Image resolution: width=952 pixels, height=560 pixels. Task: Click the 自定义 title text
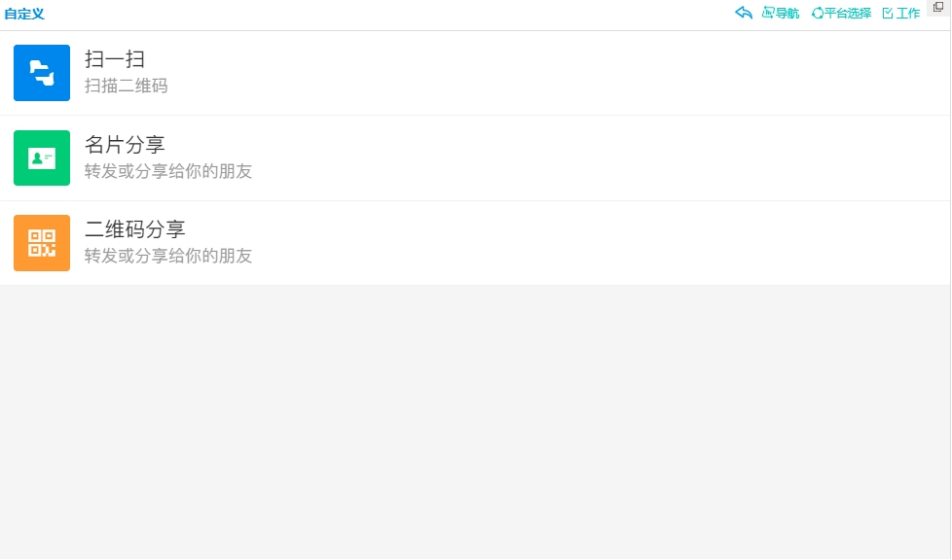(x=24, y=14)
